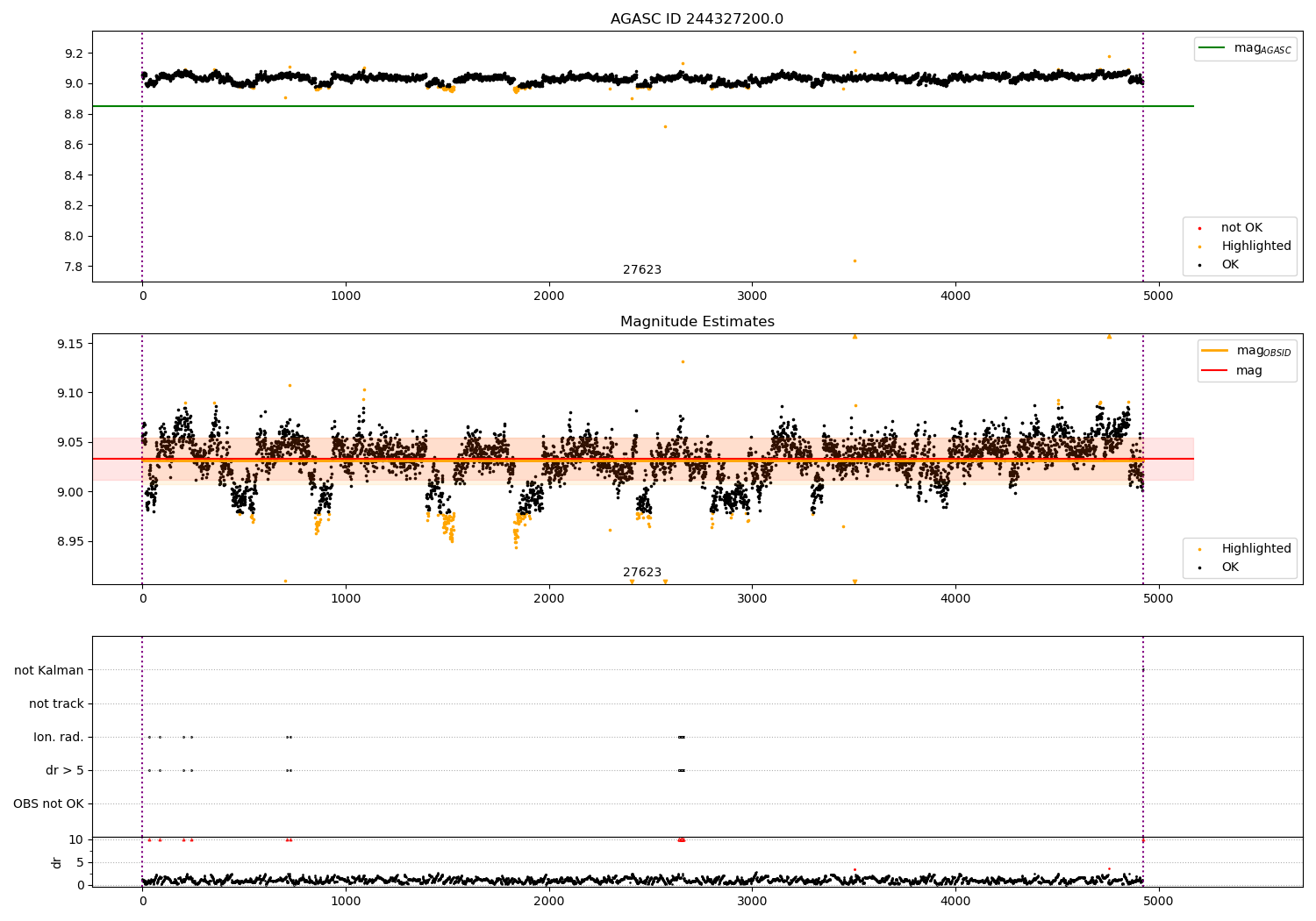Click the 9.05 y-axis tick of middle plot
This screenshot has height=921, width=1316.
click(70, 443)
